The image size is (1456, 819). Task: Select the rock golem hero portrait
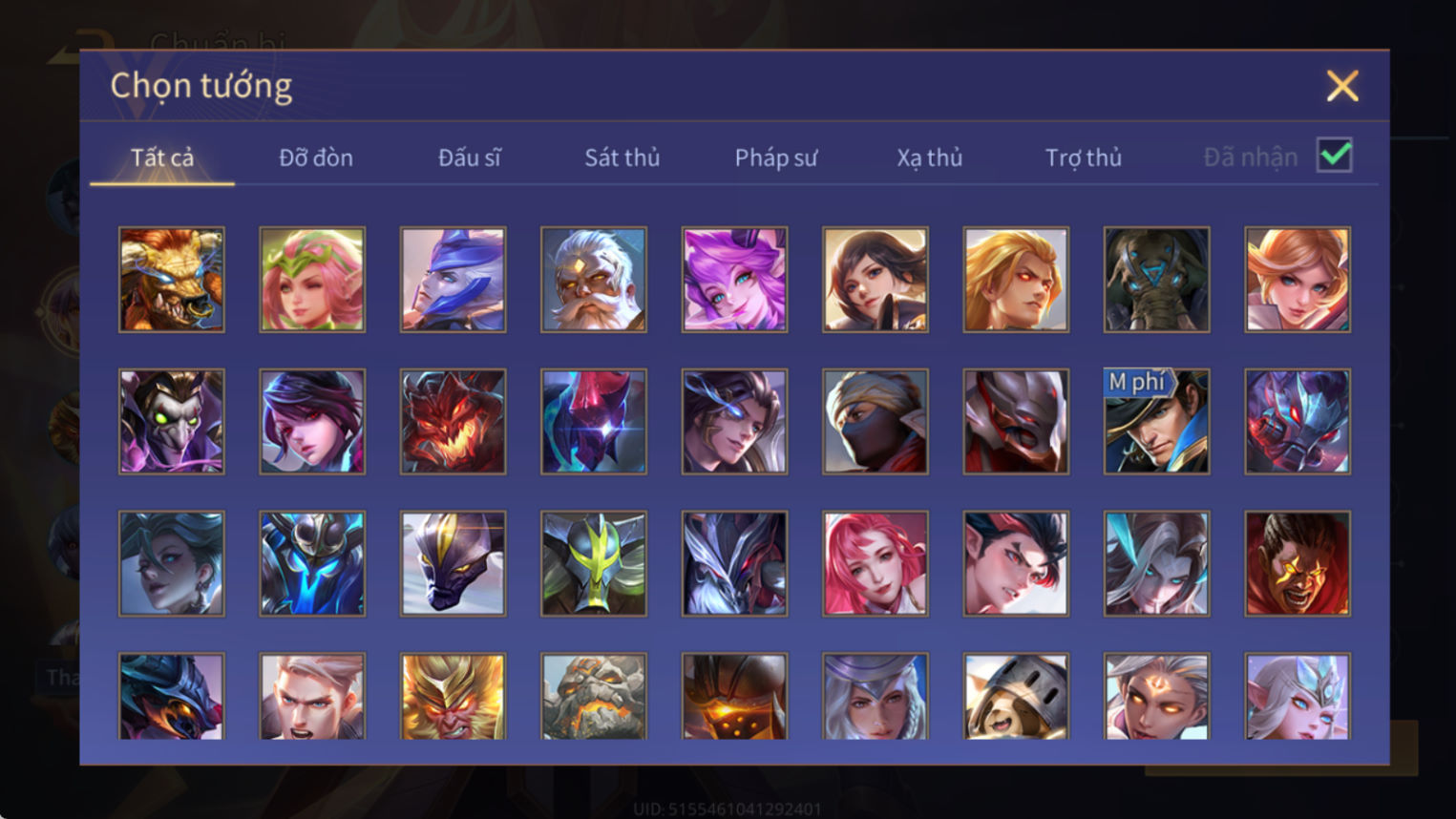point(594,696)
